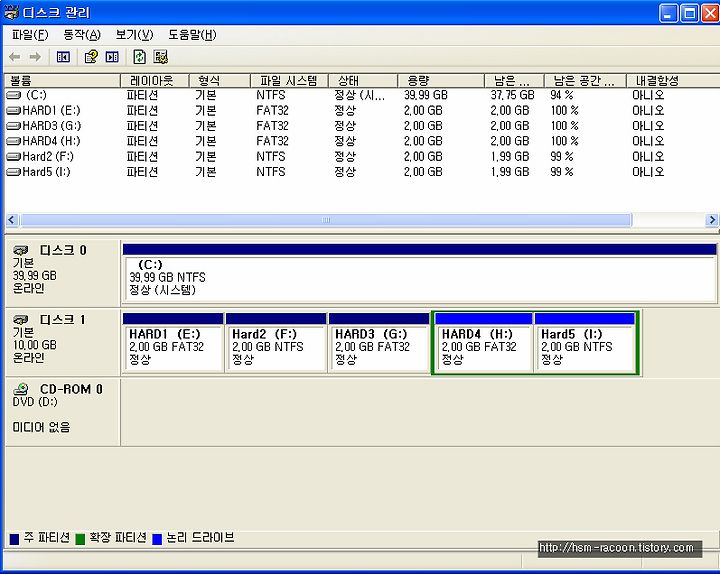This screenshot has height=574, width=720.
Task: Open the disk settings toolbar icon
Action: point(161,57)
